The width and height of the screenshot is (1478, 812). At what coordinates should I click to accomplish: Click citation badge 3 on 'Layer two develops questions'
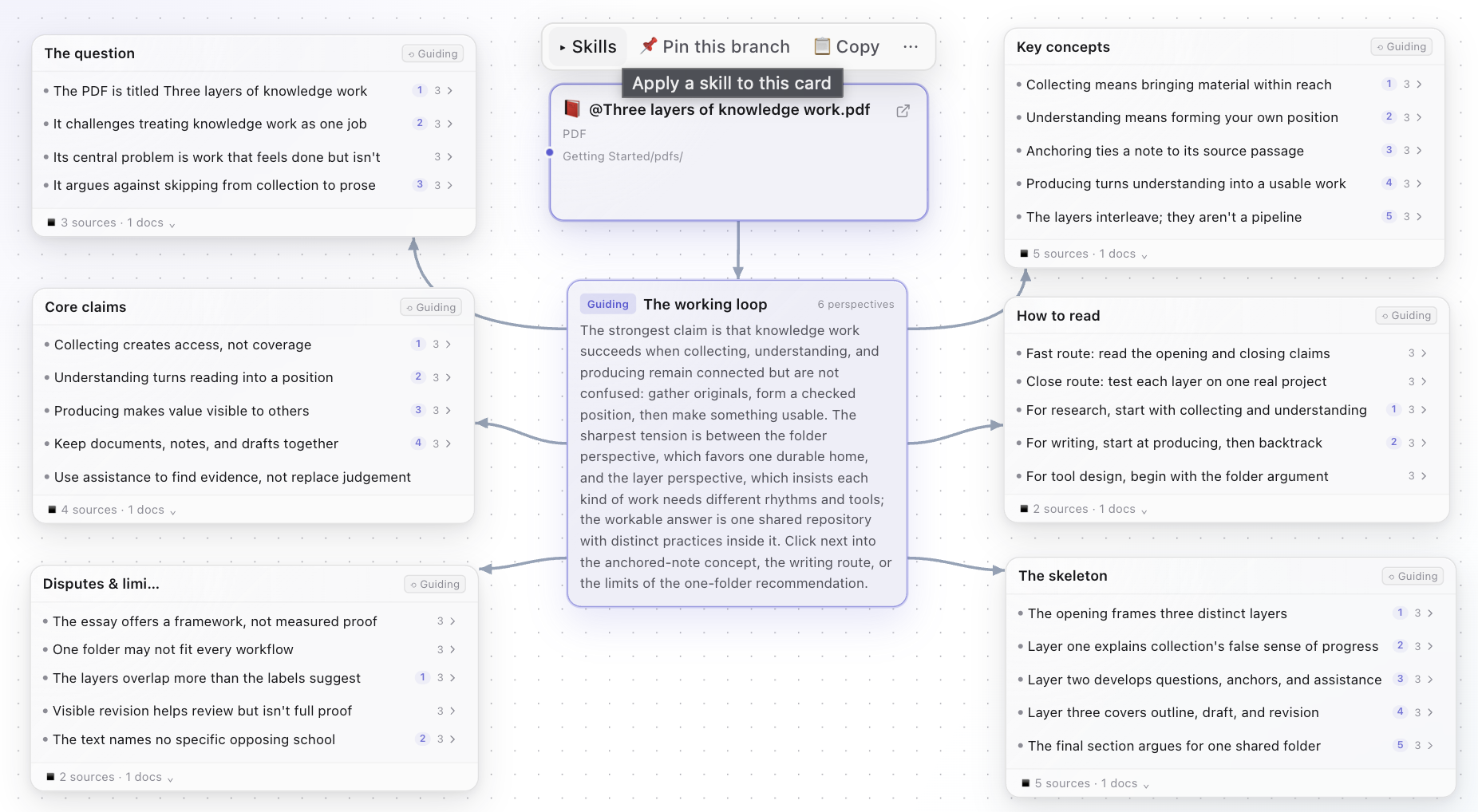(x=1400, y=679)
